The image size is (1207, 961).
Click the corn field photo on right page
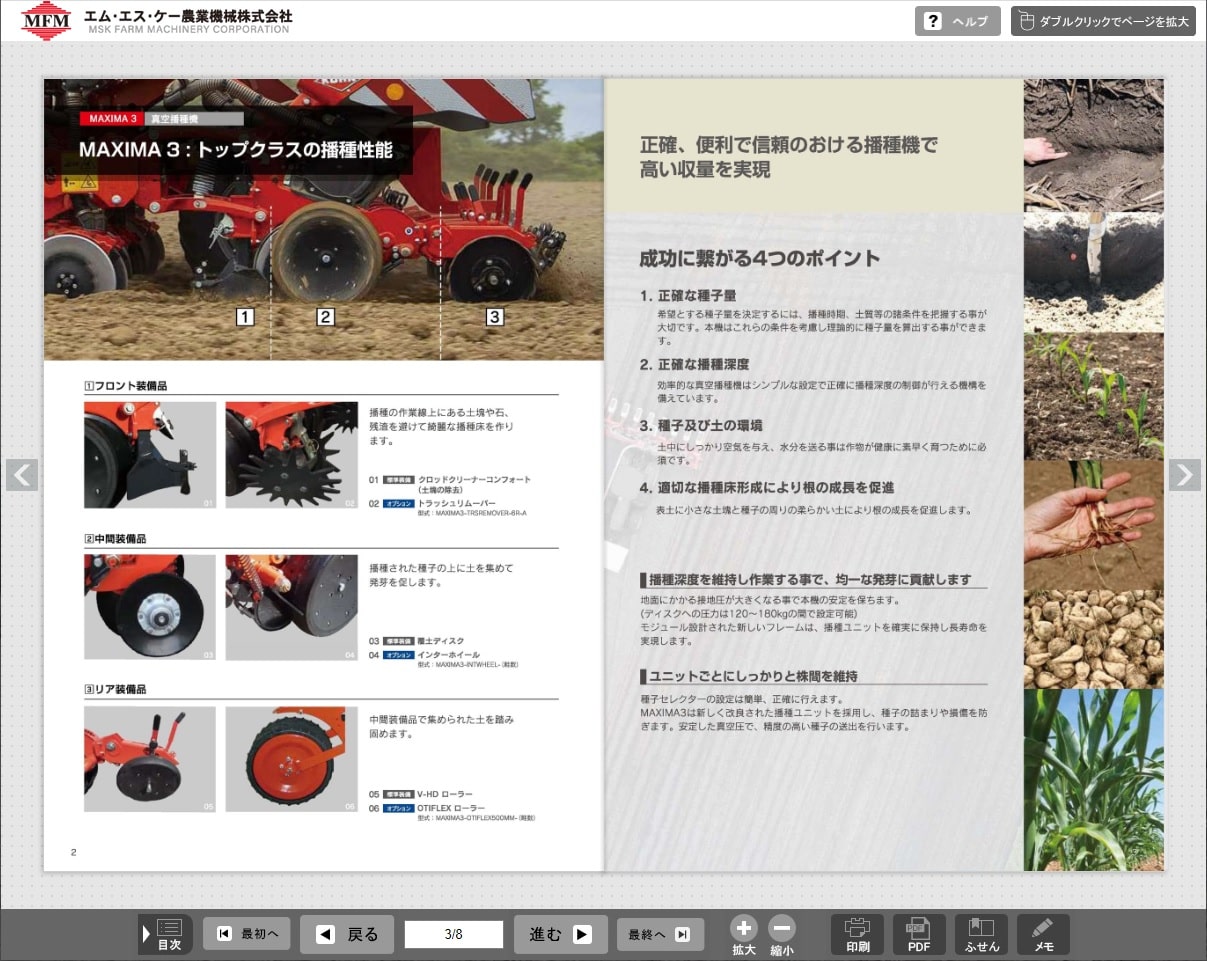[1094, 780]
